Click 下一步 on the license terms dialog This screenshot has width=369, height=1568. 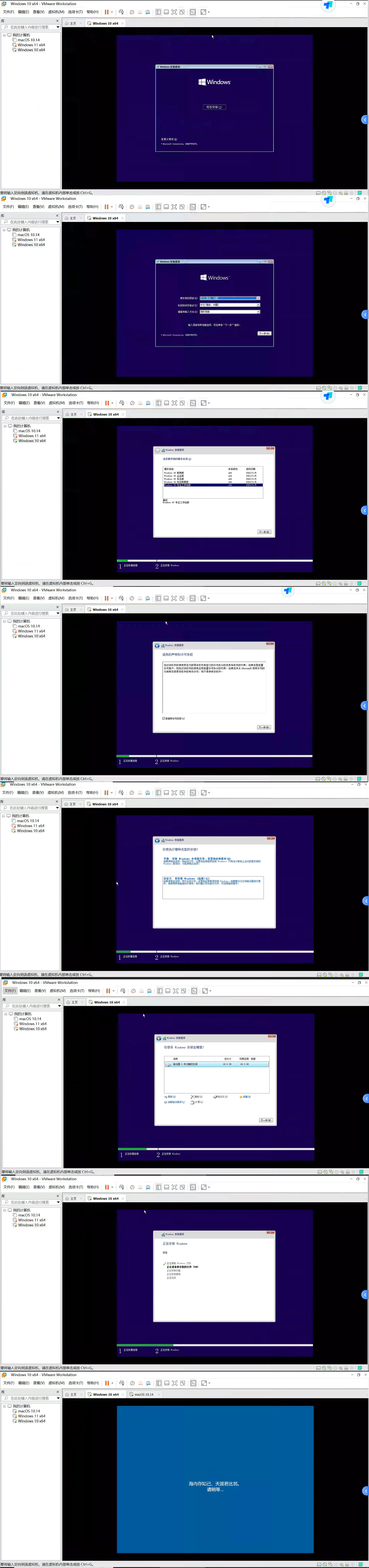[x=264, y=727]
